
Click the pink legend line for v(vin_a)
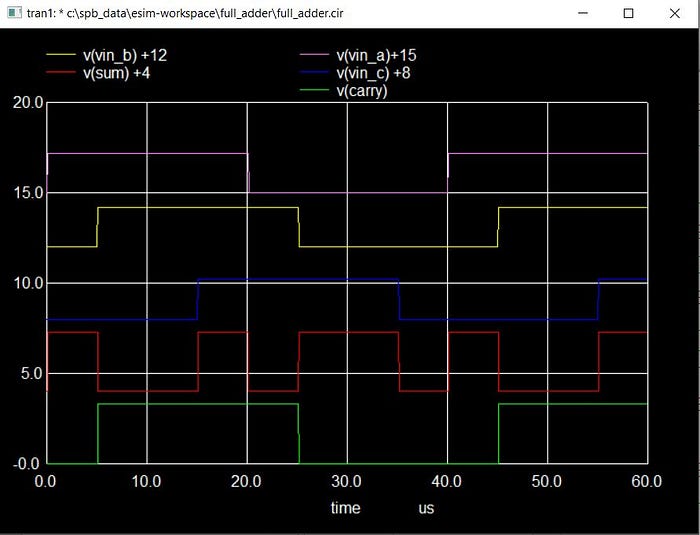[314, 54]
